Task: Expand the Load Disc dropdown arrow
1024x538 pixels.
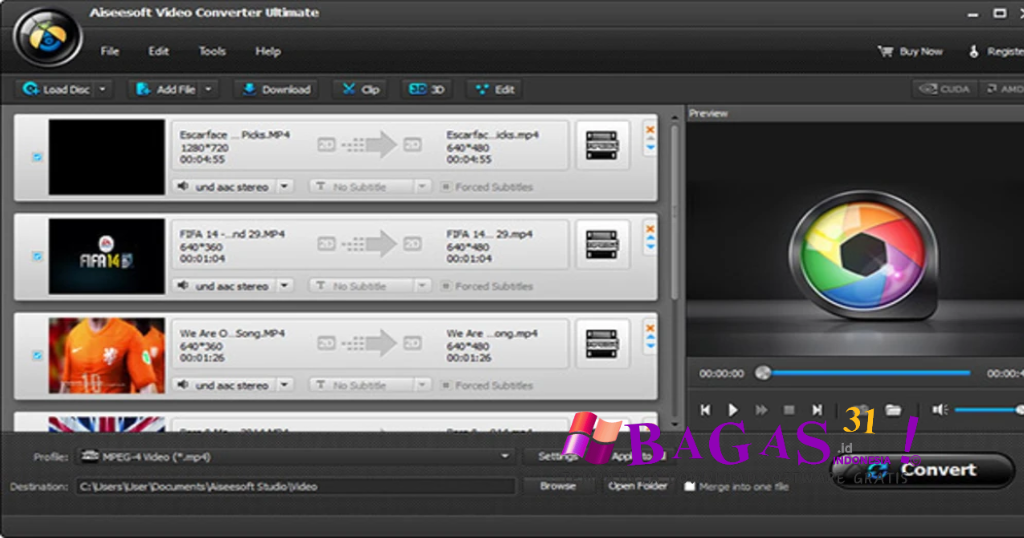Action: click(103, 89)
